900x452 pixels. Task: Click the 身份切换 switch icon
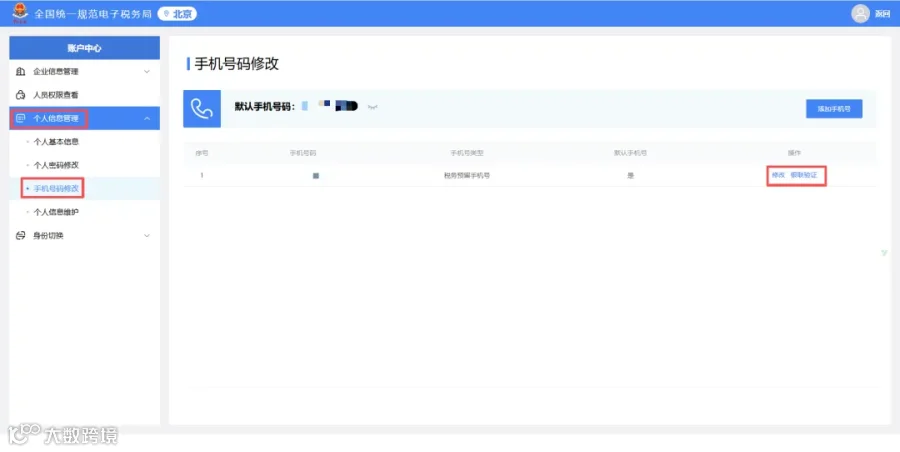pyautogui.click(x=21, y=235)
